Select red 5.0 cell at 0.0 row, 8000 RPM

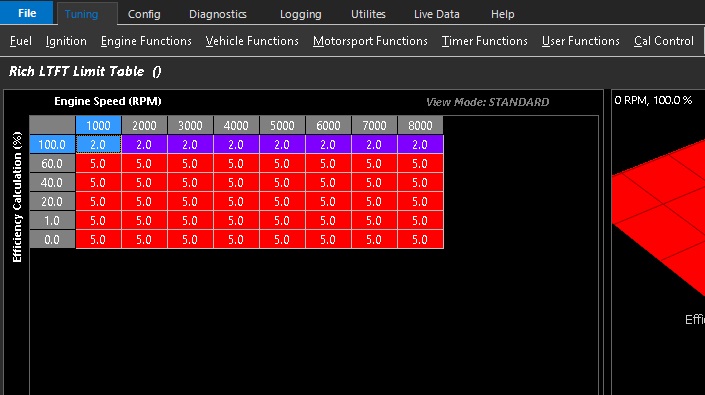click(x=420, y=240)
